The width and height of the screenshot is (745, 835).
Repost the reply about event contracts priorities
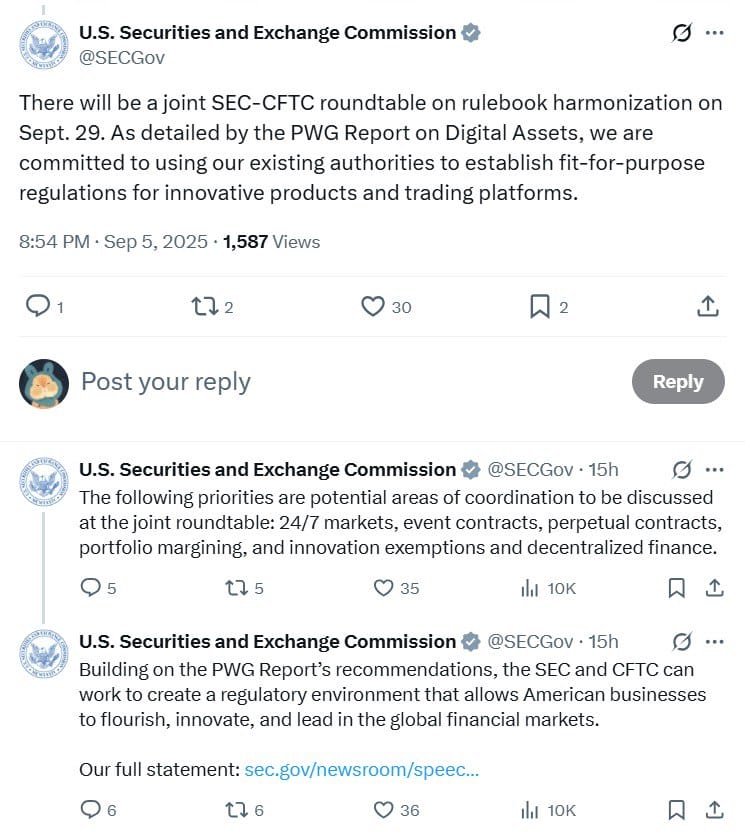point(236,588)
